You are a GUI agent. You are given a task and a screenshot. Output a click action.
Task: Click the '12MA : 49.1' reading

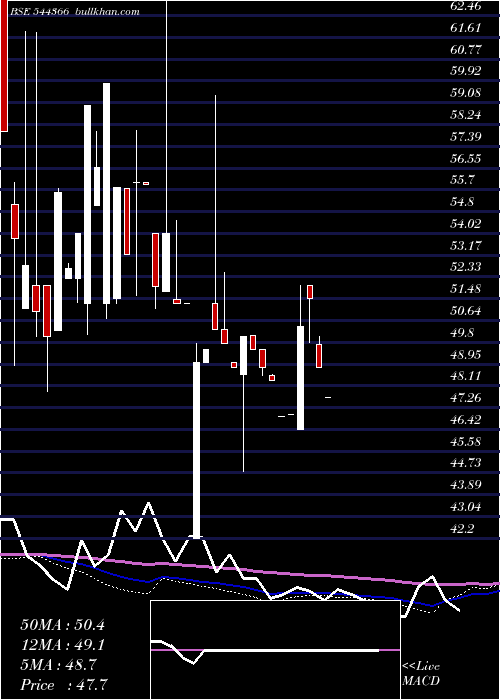(x=62, y=645)
